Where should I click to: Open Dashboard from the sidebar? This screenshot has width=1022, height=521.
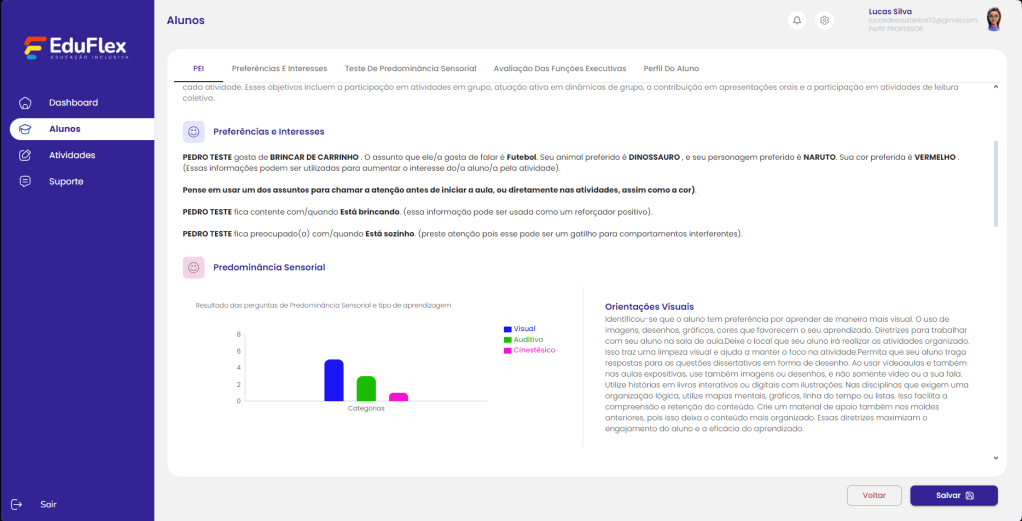pyautogui.click(x=73, y=103)
